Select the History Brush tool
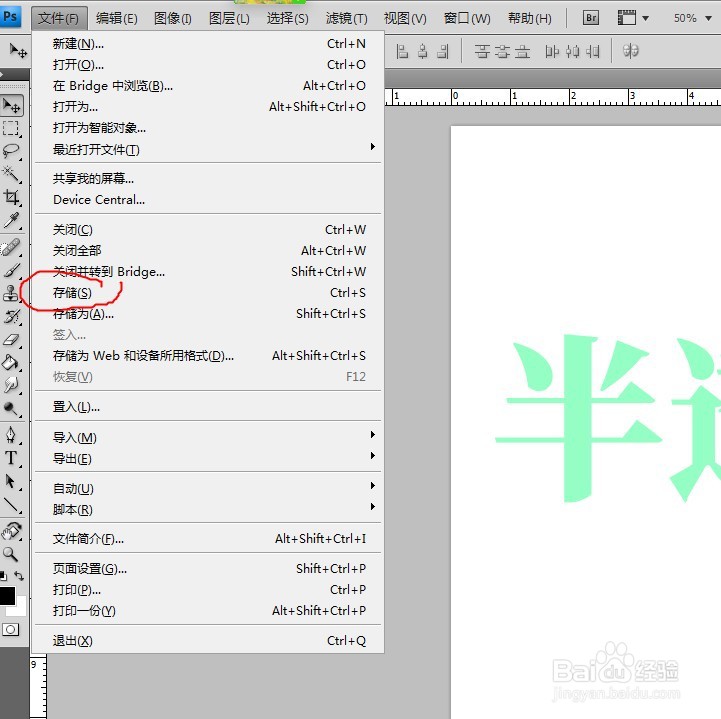Screen dimensions: 721x719 [11, 317]
